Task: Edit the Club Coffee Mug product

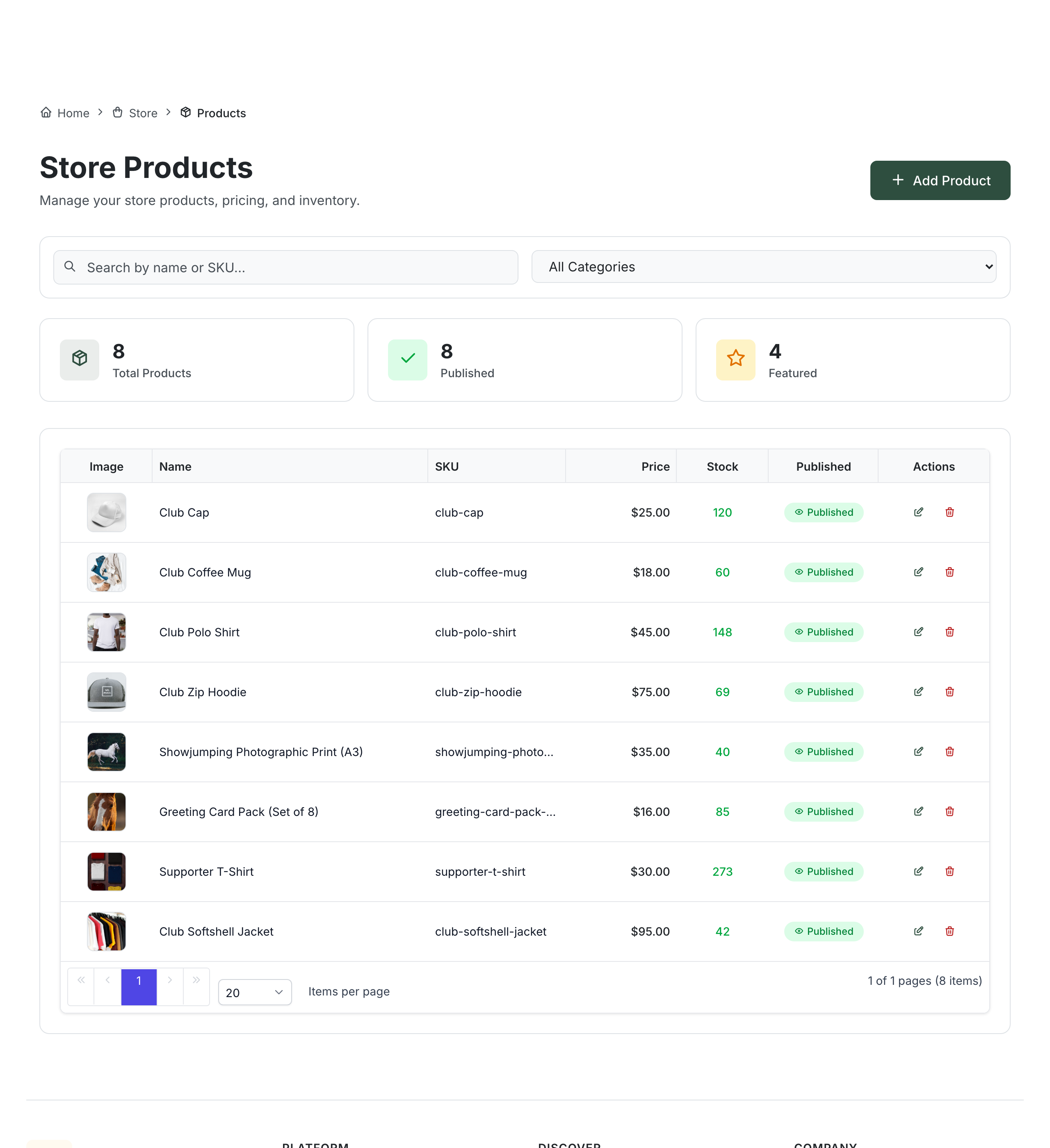Action: tap(918, 572)
